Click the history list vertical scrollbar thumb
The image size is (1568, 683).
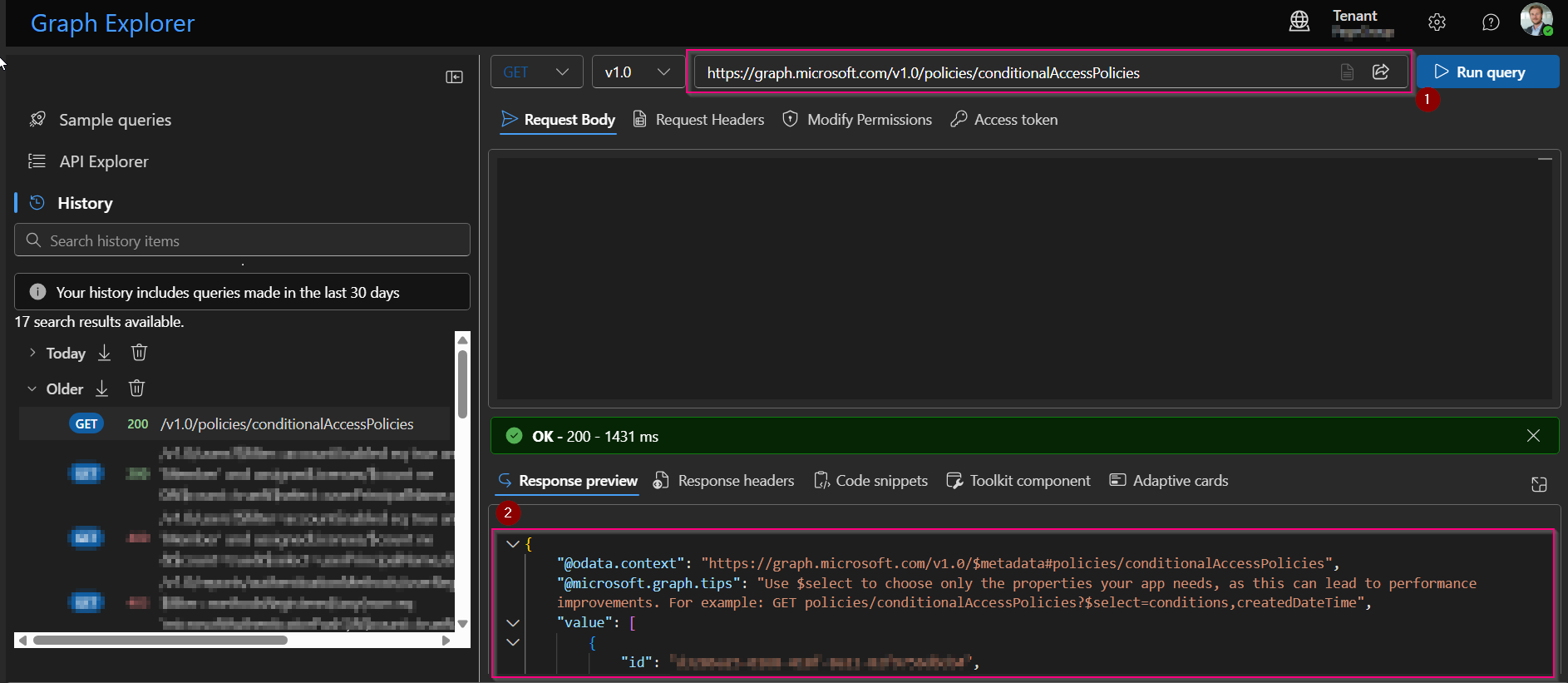[x=462, y=383]
